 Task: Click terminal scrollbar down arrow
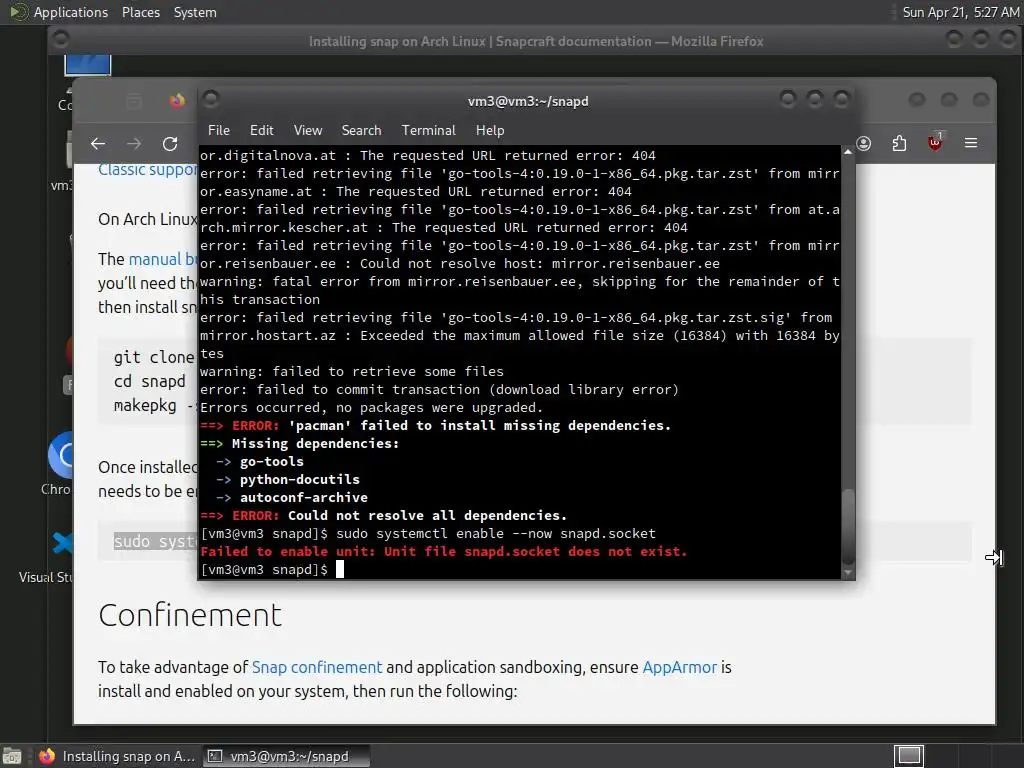[848, 573]
